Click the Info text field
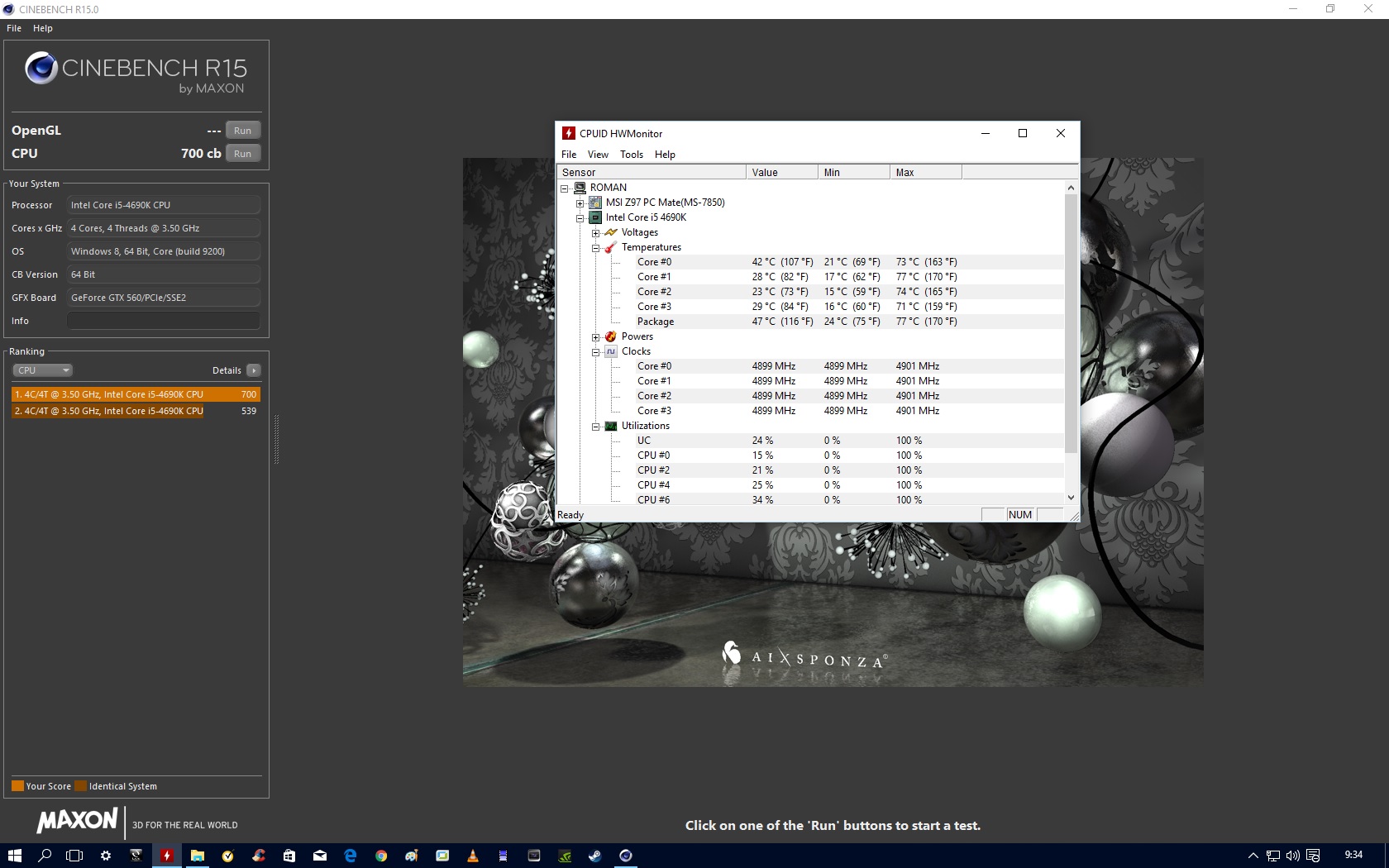 point(164,321)
